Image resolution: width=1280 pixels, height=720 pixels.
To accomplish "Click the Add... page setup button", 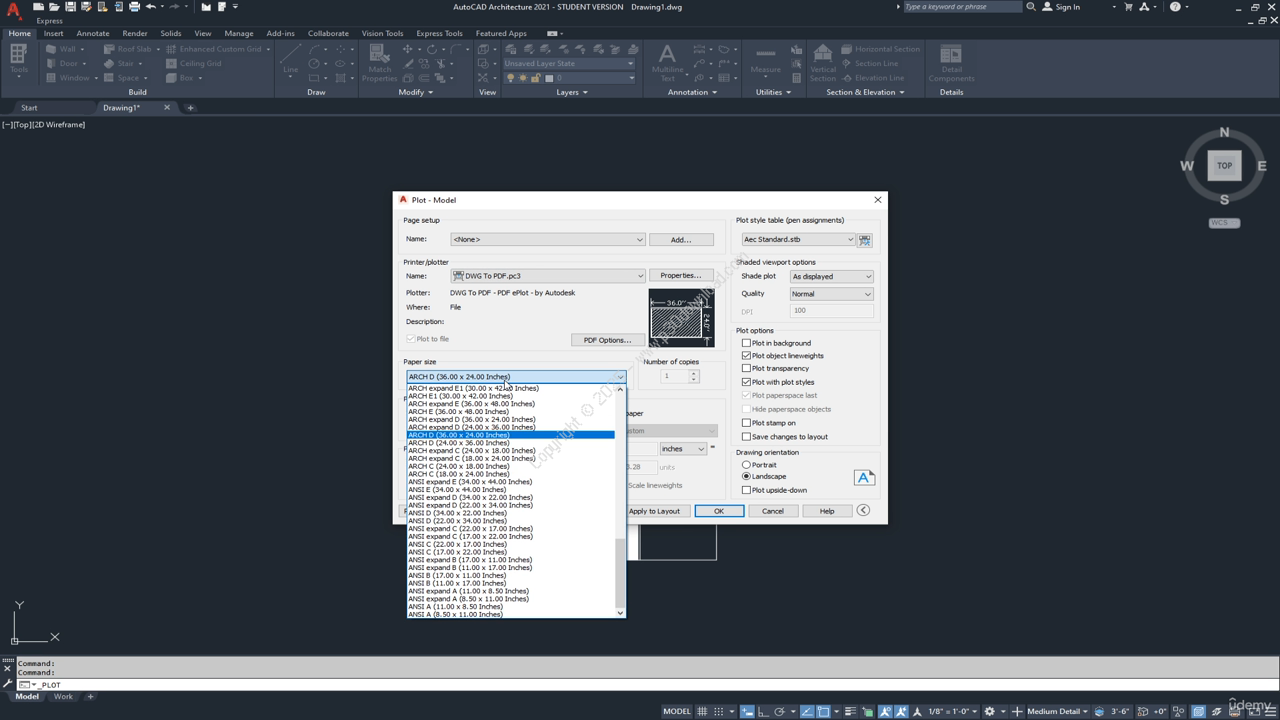I will pos(681,240).
